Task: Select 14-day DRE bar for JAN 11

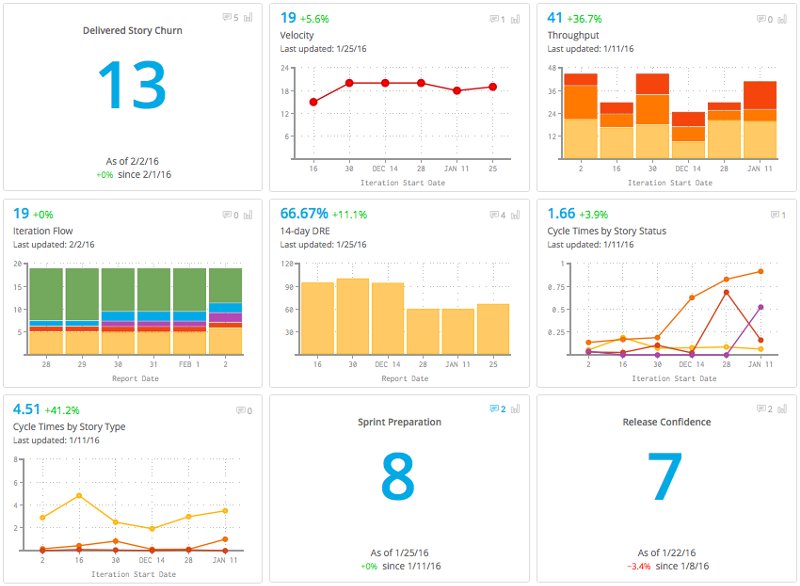Action: pos(458,332)
